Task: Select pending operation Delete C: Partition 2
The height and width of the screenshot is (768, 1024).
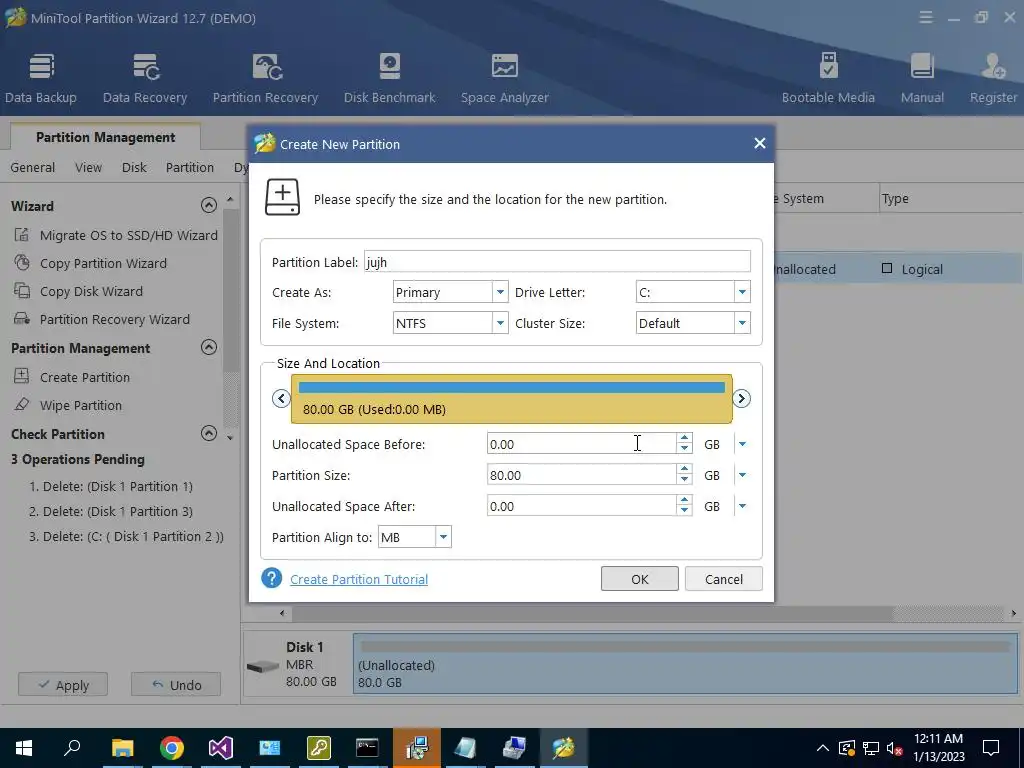Action: pyautogui.click(x=126, y=536)
